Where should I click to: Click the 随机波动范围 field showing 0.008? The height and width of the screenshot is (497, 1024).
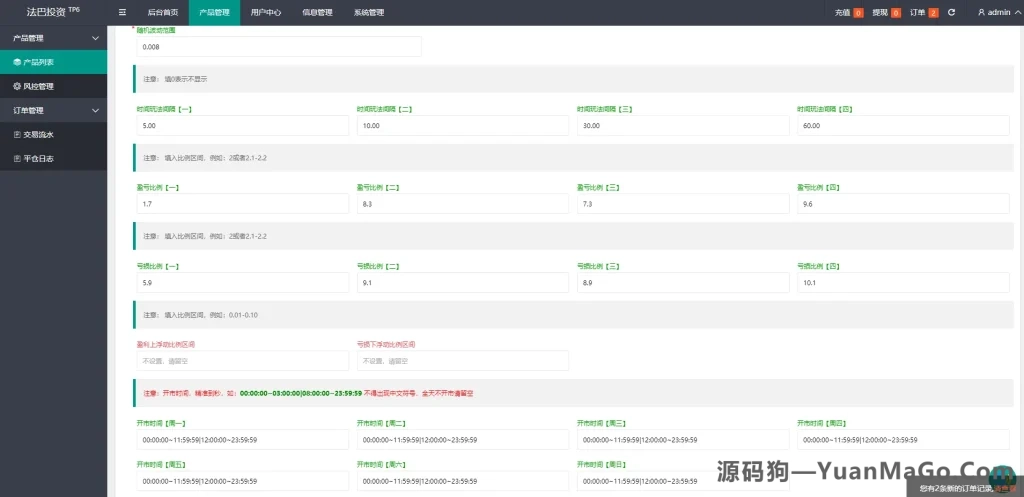[x=278, y=47]
